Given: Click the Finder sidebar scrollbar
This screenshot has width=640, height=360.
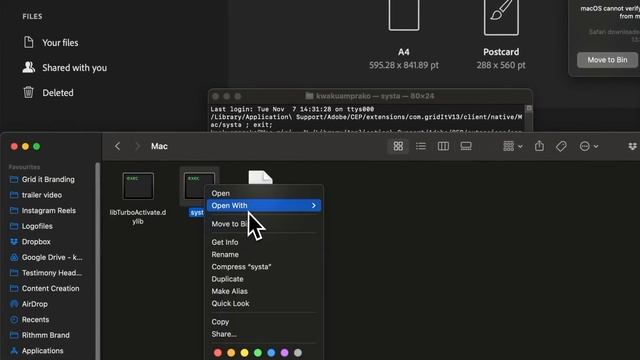Looking at the screenshot, I should [98, 261].
